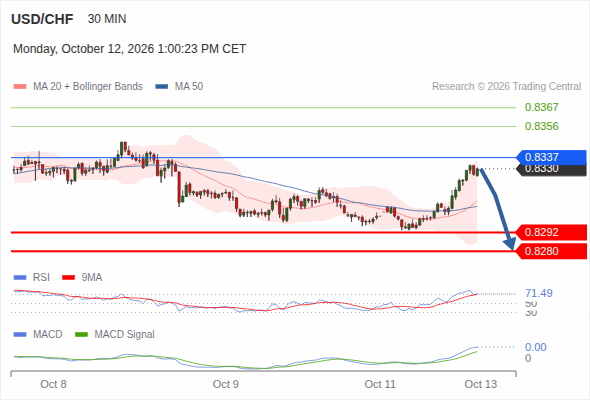Screen dimensions: 590x400
Task: Click the 9MA red legend swatch
Action: click(68, 278)
